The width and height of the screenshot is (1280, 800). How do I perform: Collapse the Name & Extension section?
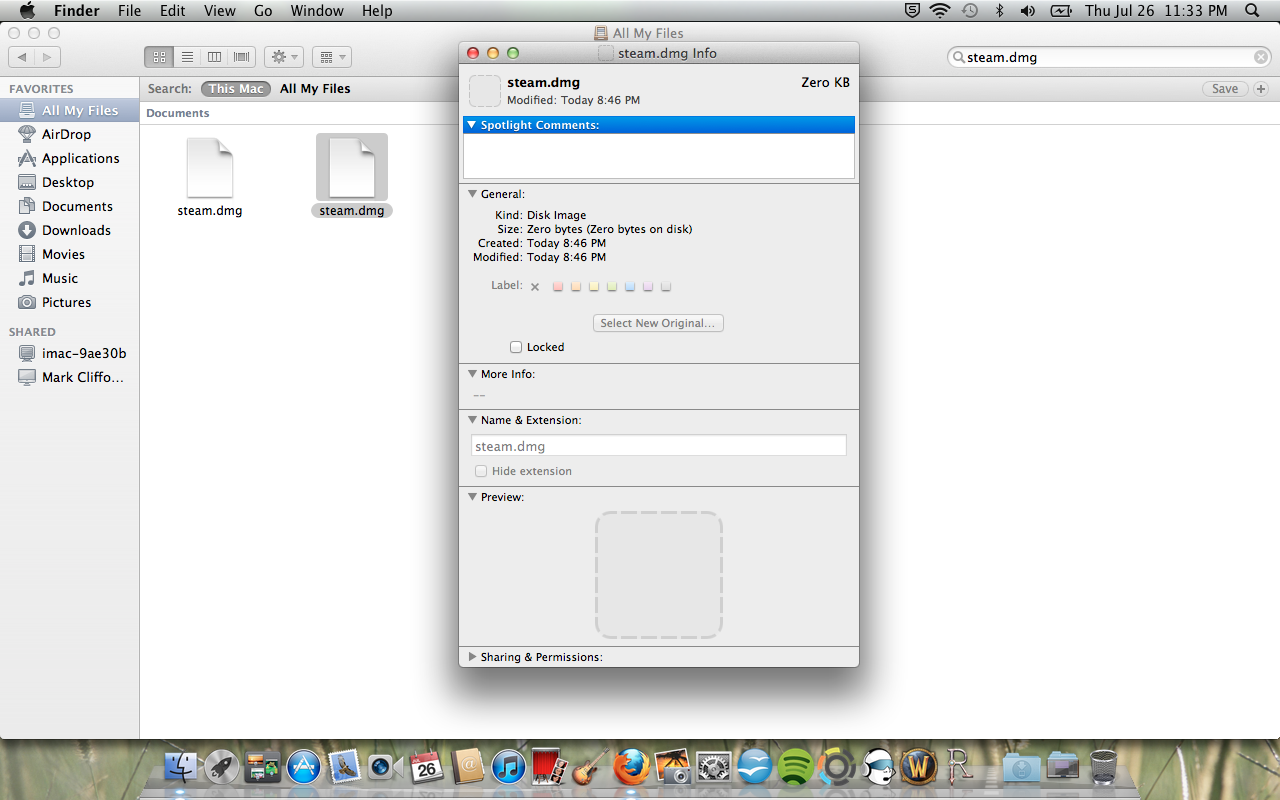pyautogui.click(x=472, y=420)
